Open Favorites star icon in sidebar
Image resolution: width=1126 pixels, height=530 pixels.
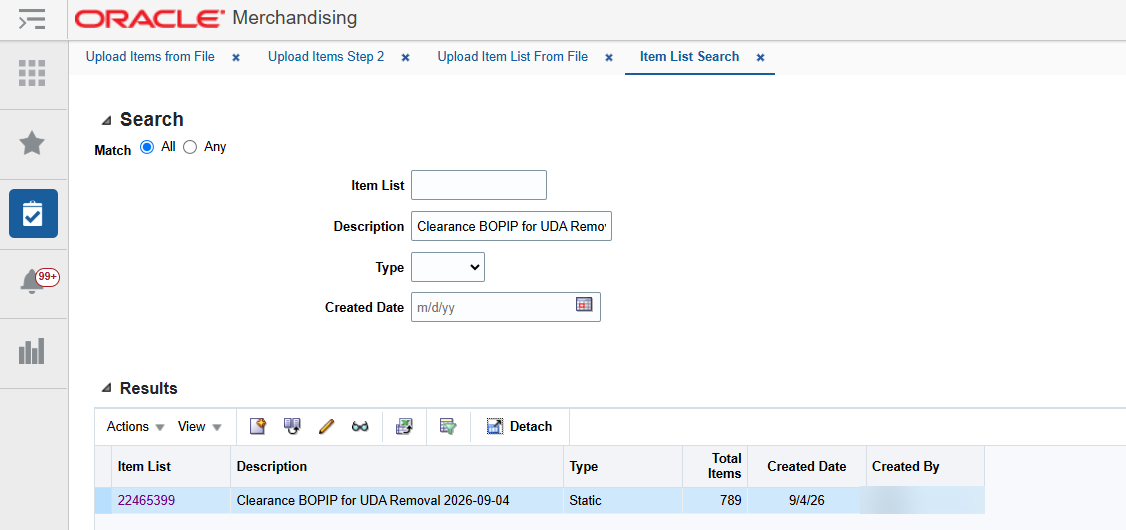32,144
